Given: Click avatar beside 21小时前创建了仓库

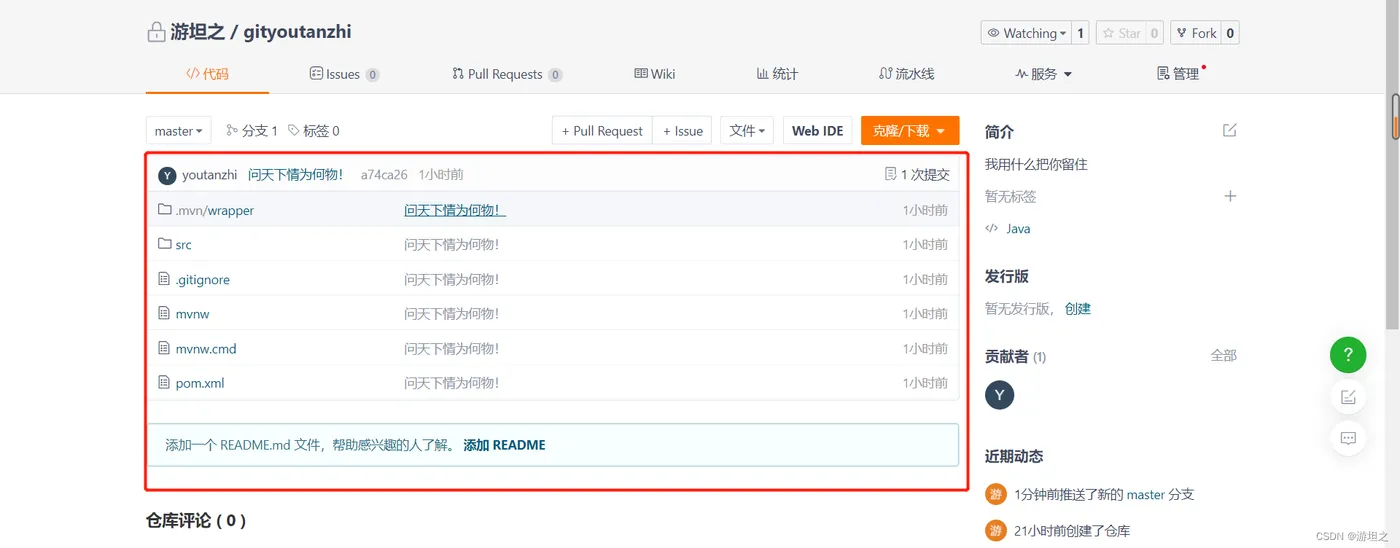Looking at the screenshot, I should [x=995, y=530].
